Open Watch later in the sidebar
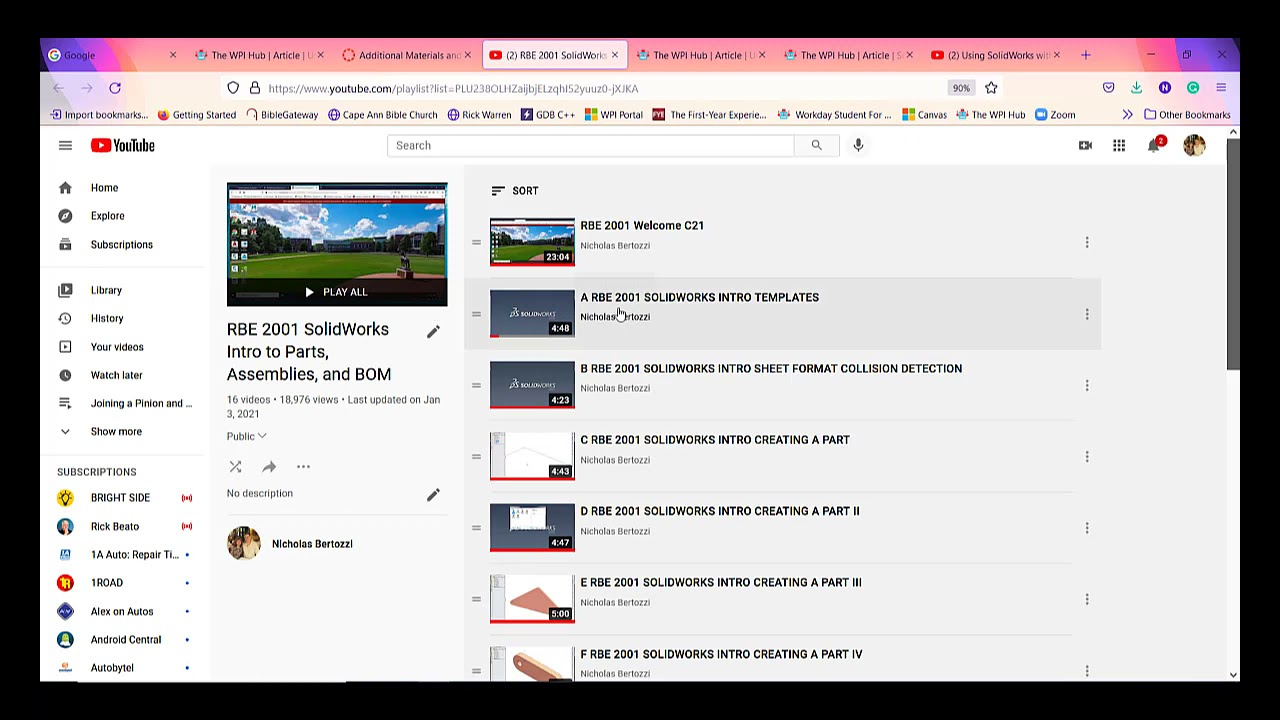The image size is (1280, 720). coord(116,375)
